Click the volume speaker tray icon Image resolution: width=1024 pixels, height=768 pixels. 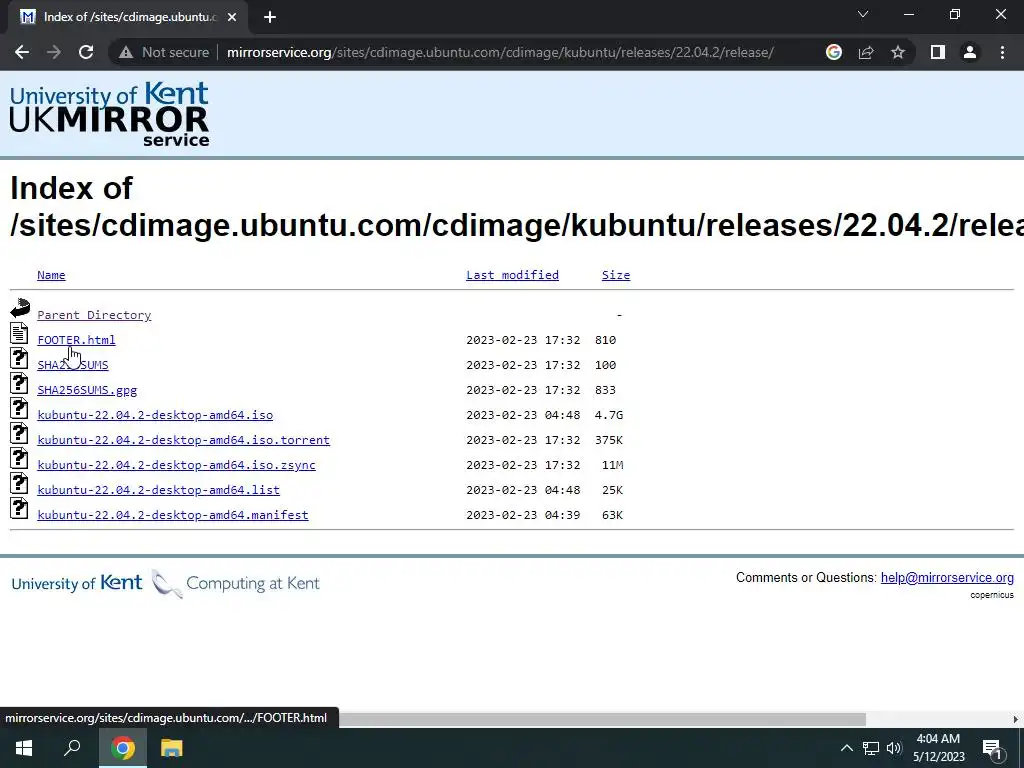coord(894,748)
